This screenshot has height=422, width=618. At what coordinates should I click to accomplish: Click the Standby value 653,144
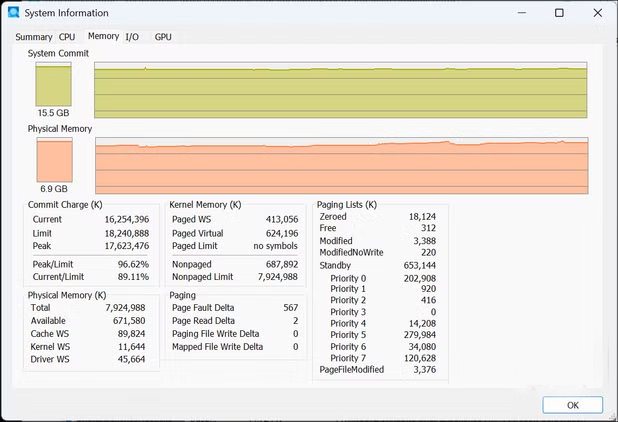[x=420, y=266]
